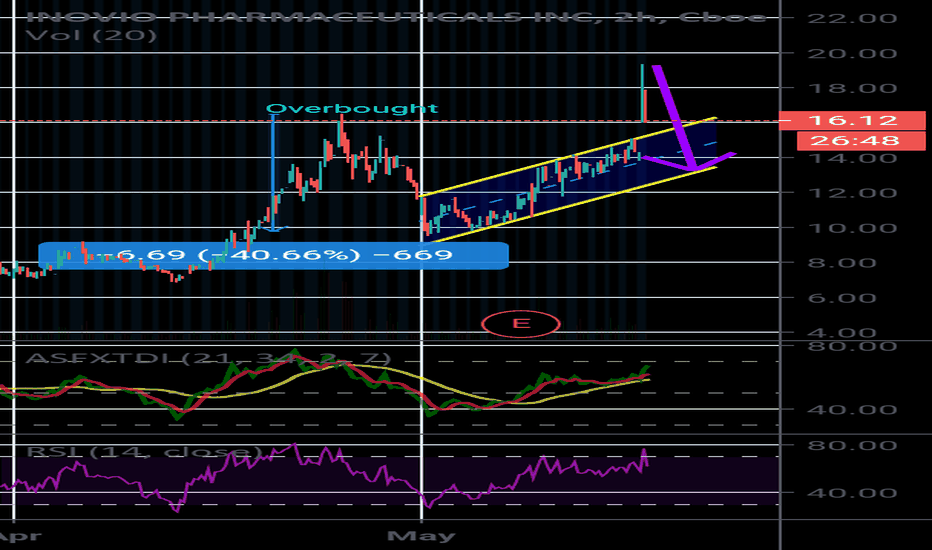The image size is (932, 550).
Task: Click the 4.00 price scale label
Action: 842,332
